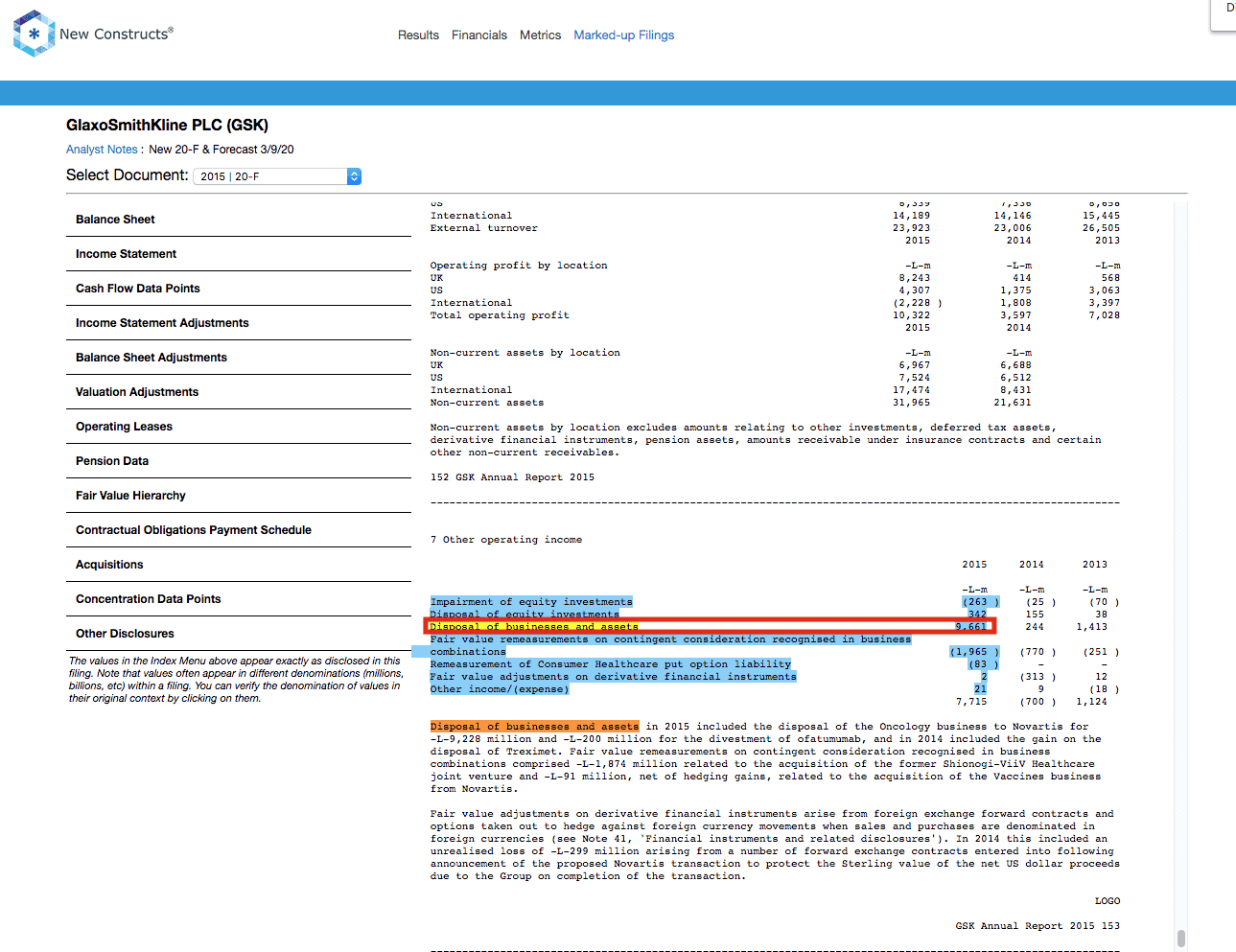Viewport: 1236px width, 952px height.
Task: Select Fair Value Hierarchy
Action: pyautogui.click(x=239, y=496)
